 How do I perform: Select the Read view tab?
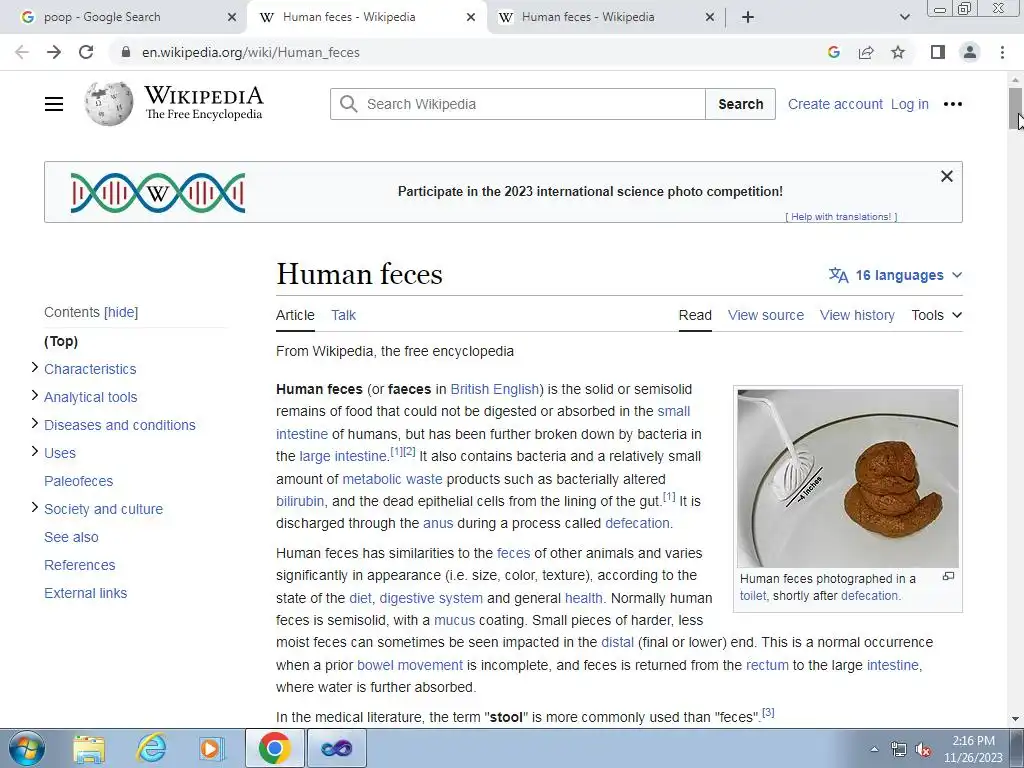point(695,315)
